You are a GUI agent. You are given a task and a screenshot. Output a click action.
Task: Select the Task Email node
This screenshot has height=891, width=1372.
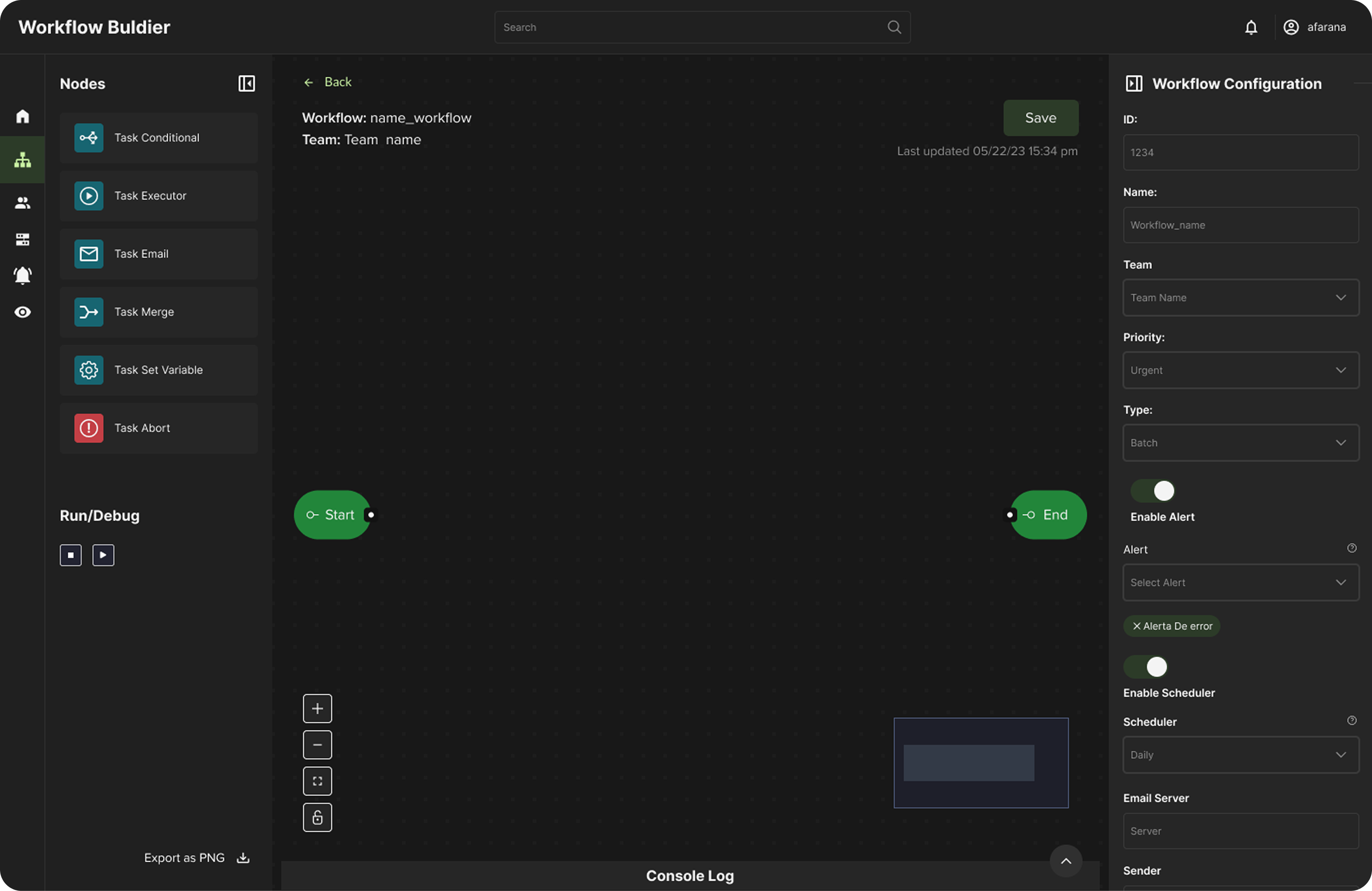point(158,254)
